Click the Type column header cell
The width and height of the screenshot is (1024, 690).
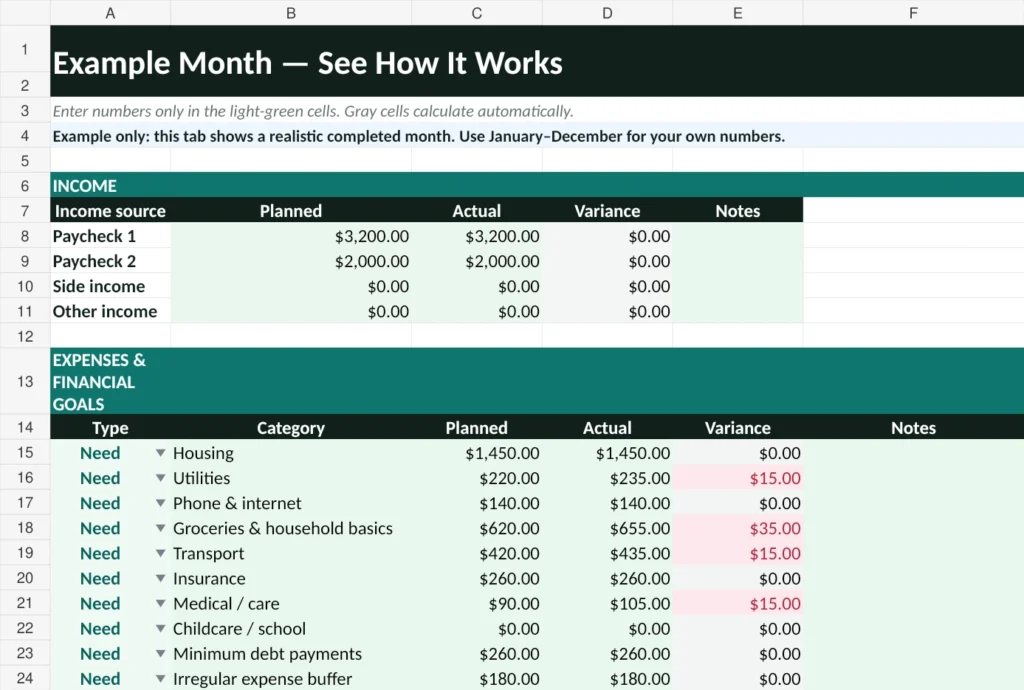pos(110,428)
